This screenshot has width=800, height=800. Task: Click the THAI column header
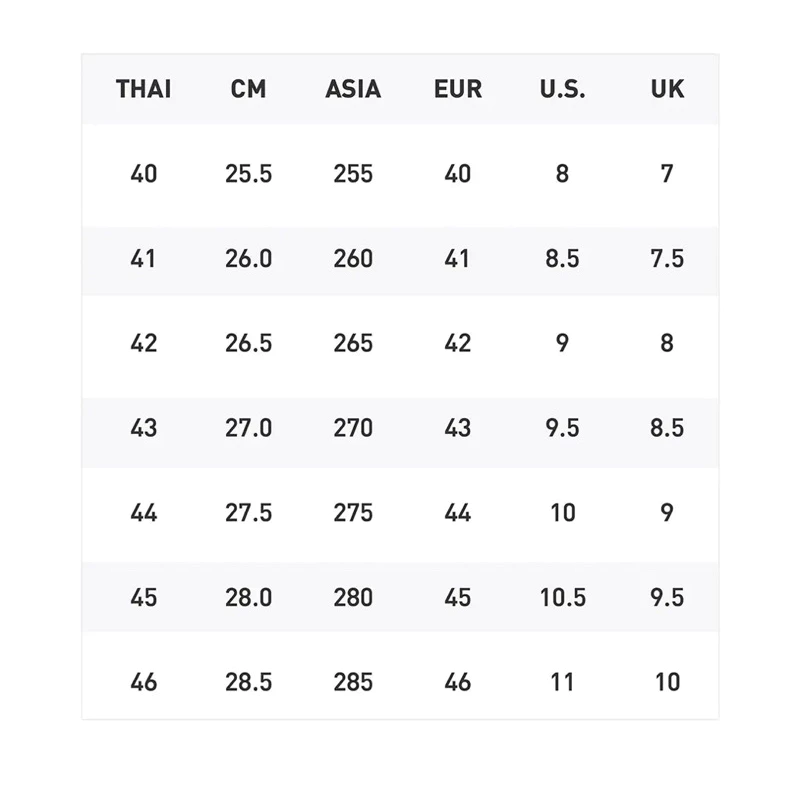click(143, 89)
